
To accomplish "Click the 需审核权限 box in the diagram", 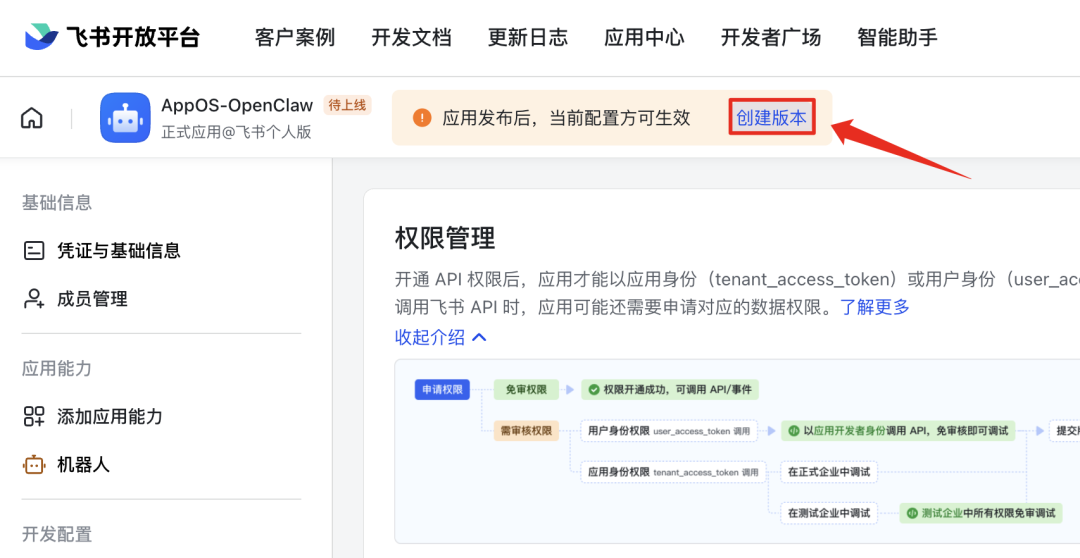I will coord(526,431).
